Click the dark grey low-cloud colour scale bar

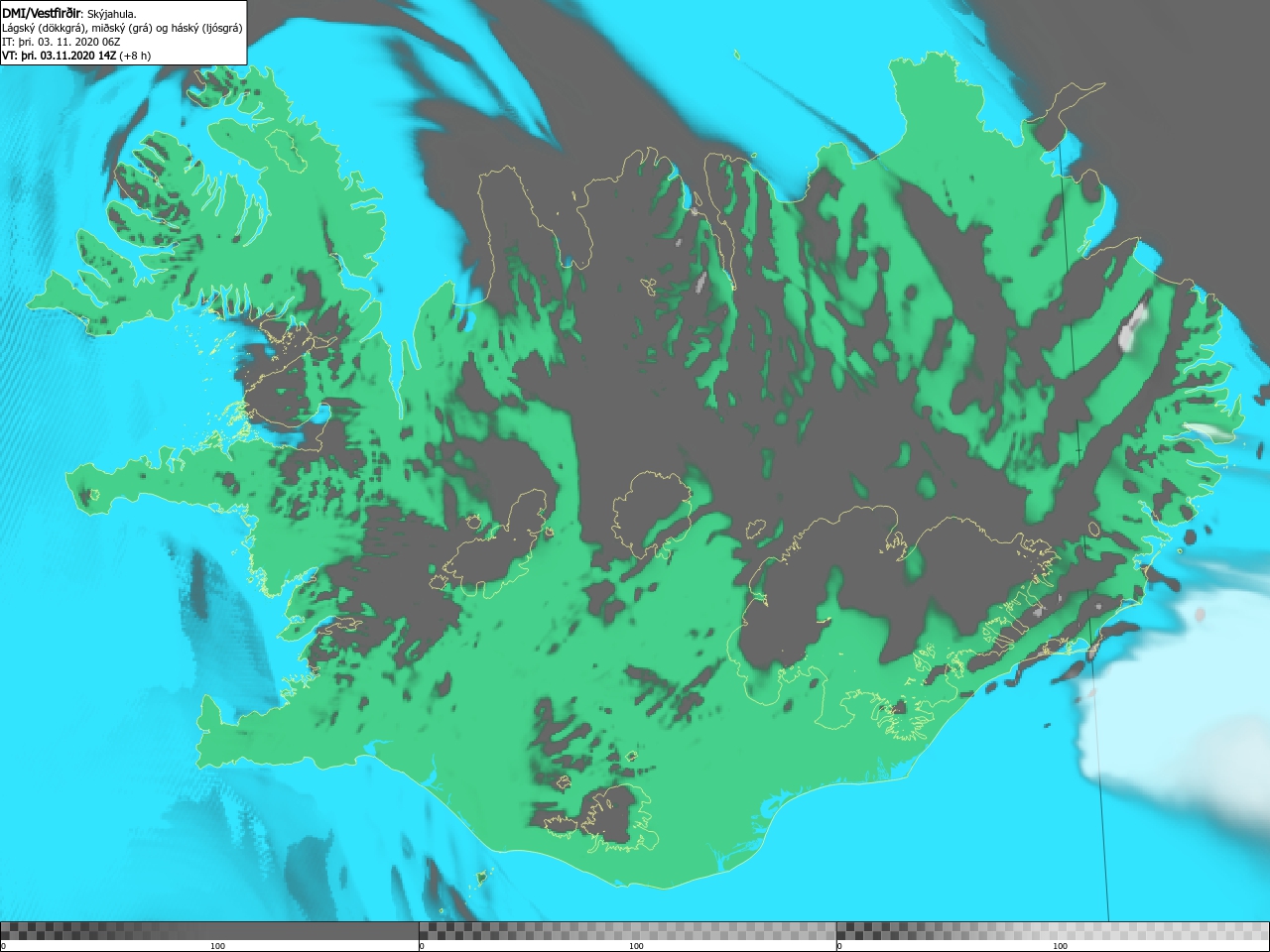[x=209, y=930]
